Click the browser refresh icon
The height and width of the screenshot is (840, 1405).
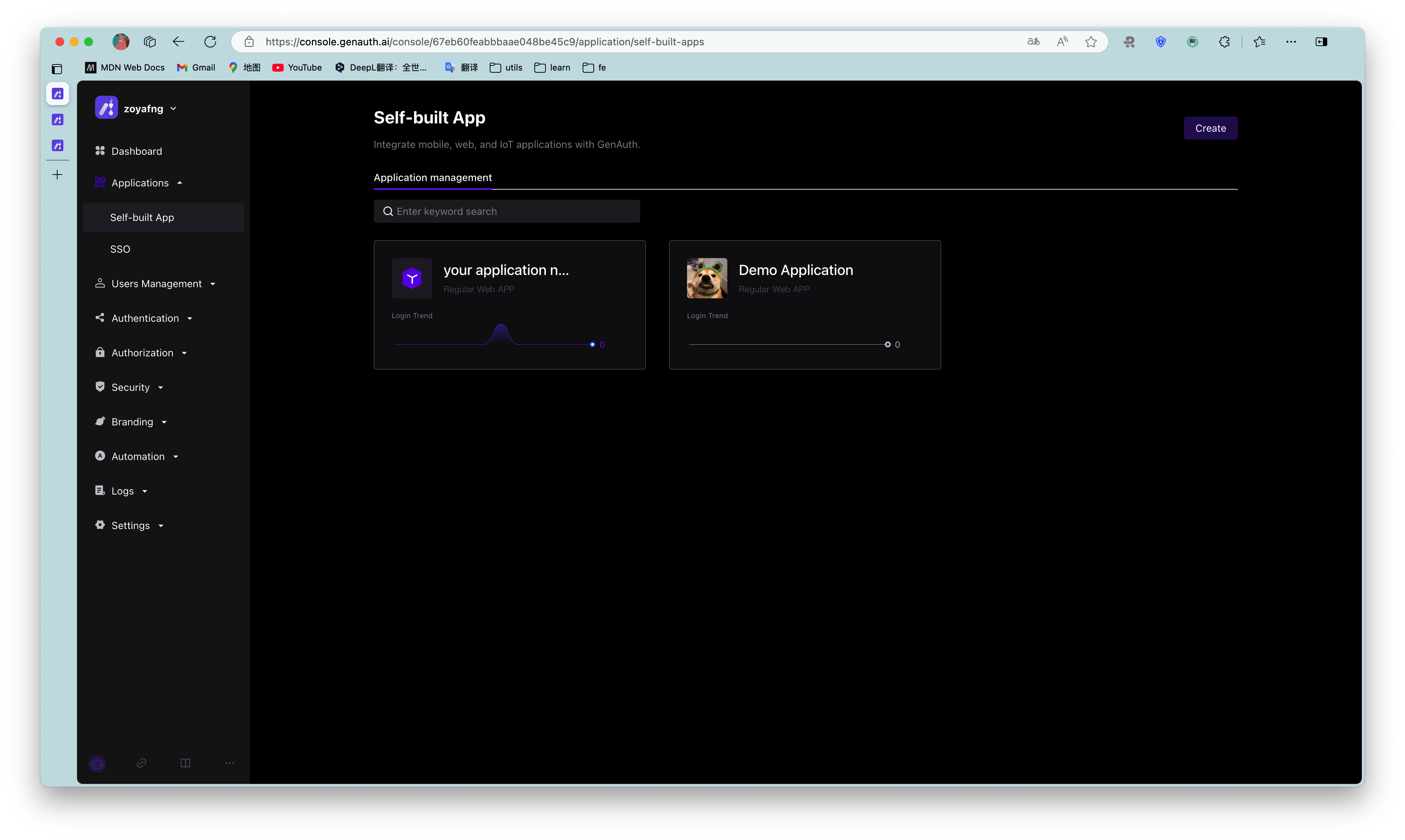(x=210, y=42)
